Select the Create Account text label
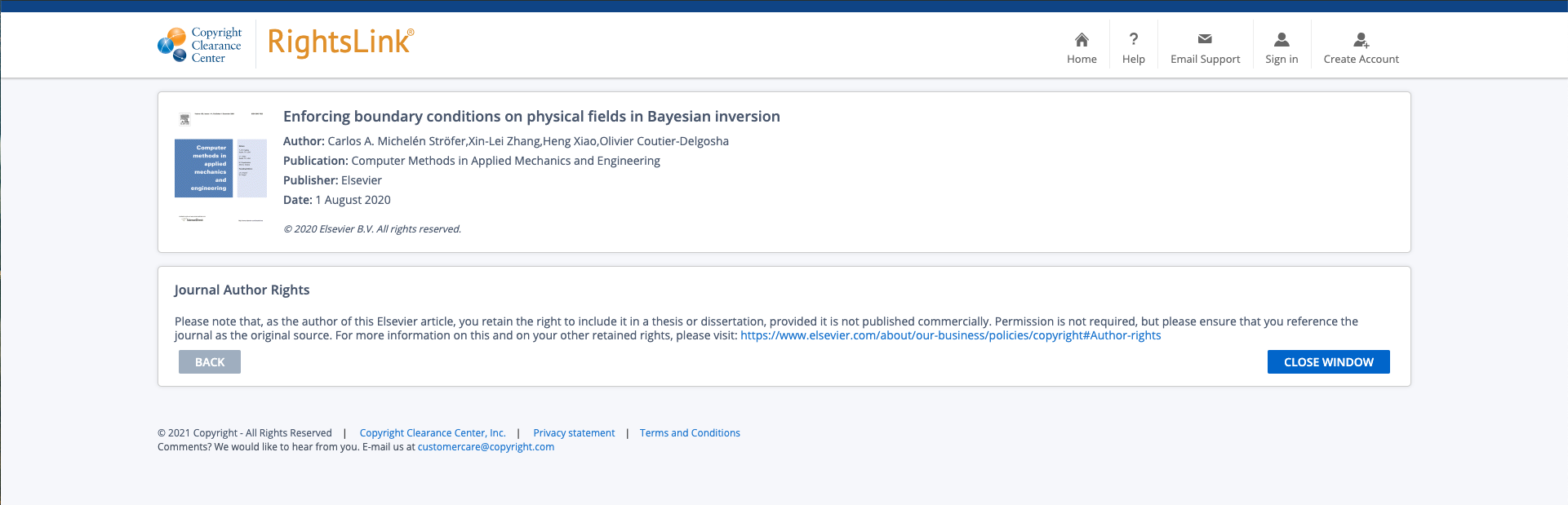 pyautogui.click(x=1361, y=60)
